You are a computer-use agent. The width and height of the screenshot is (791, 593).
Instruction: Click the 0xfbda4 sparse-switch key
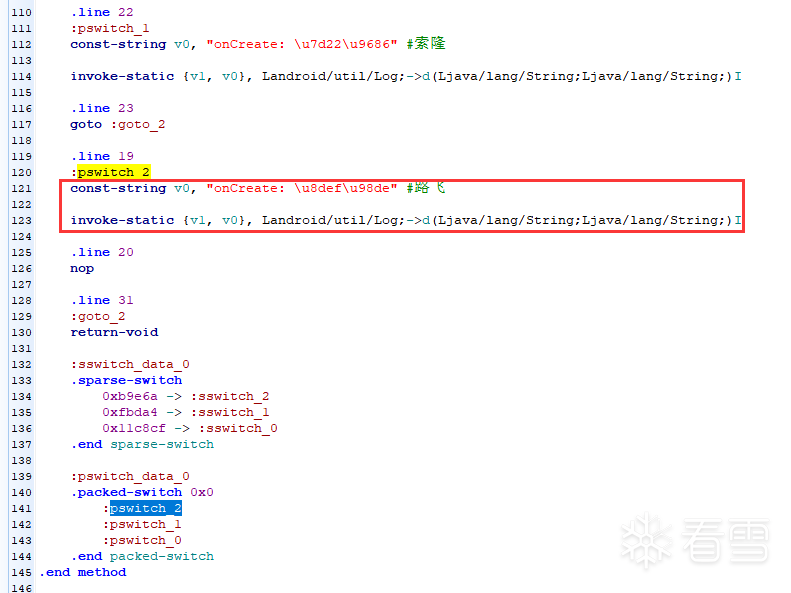(x=130, y=412)
